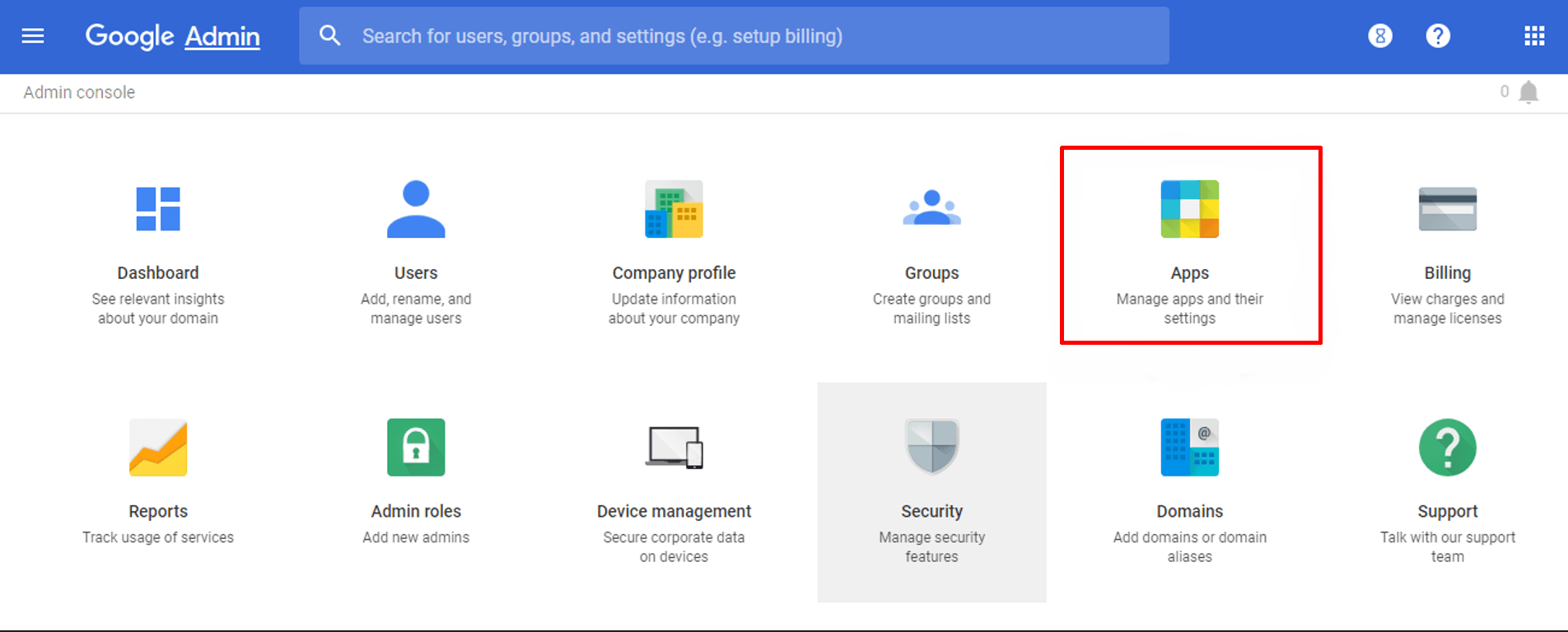This screenshot has width=1568, height=632.
Task: Click the Reports title label
Action: (158, 511)
